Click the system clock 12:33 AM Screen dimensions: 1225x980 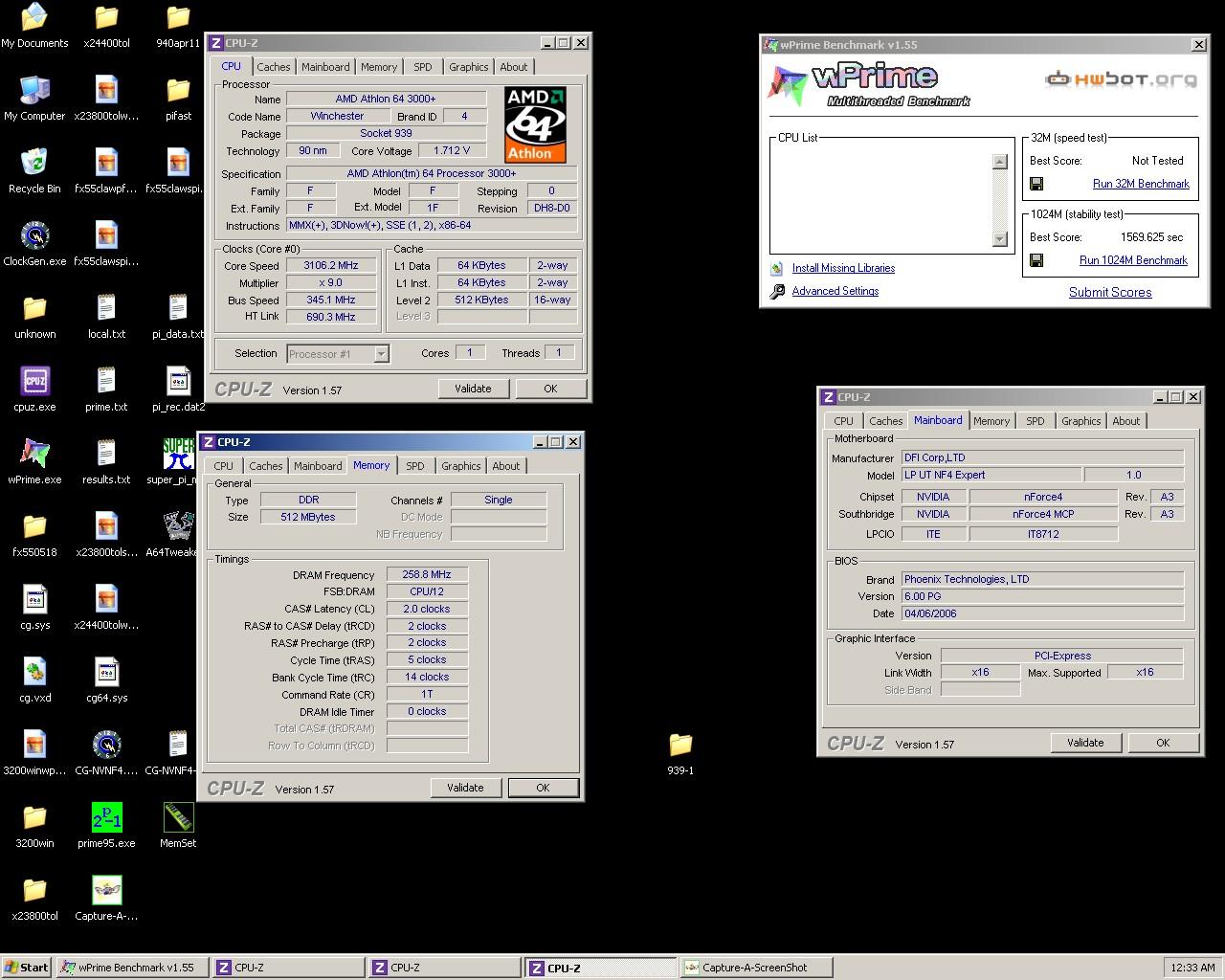(x=1192, y=968)
